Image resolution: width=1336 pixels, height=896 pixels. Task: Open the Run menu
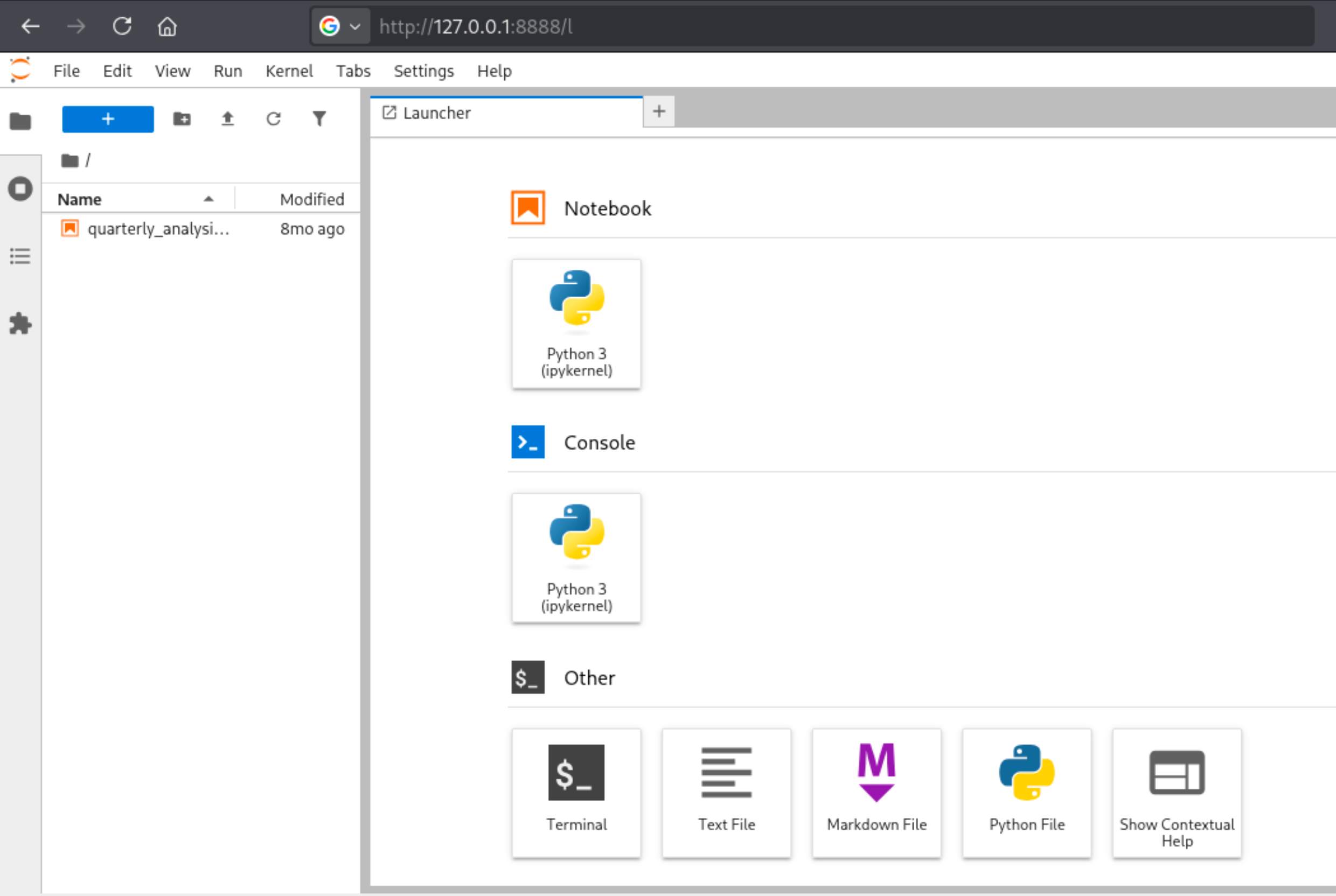coord(228,71)
